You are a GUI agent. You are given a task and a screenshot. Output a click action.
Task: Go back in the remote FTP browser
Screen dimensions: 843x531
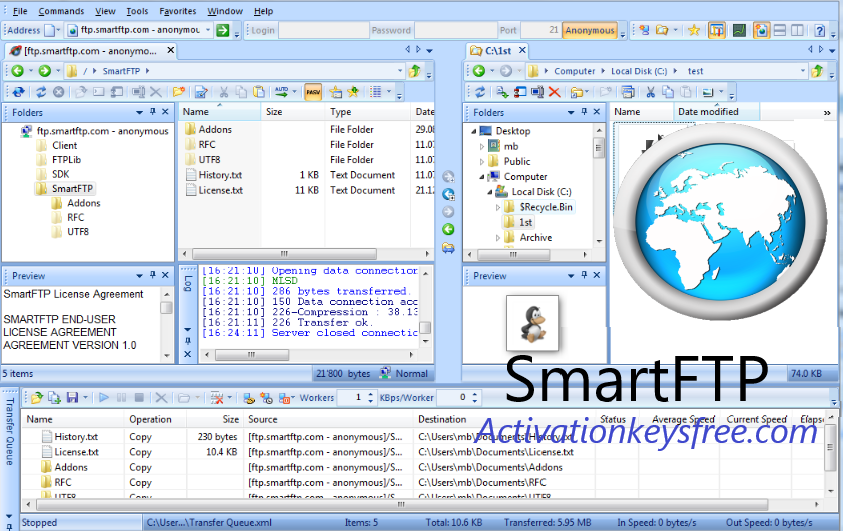pyautogui.click(x=18, y=71)
